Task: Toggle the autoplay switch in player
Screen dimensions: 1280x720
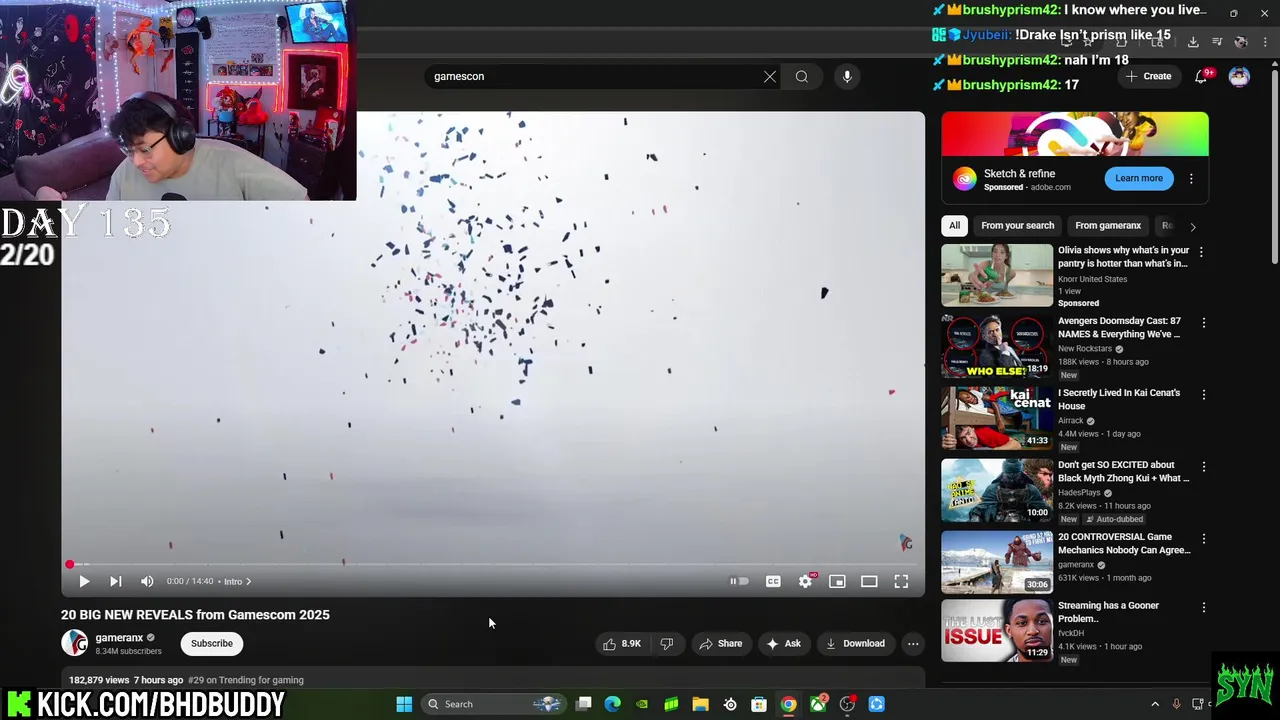Action: pos(739,581)
